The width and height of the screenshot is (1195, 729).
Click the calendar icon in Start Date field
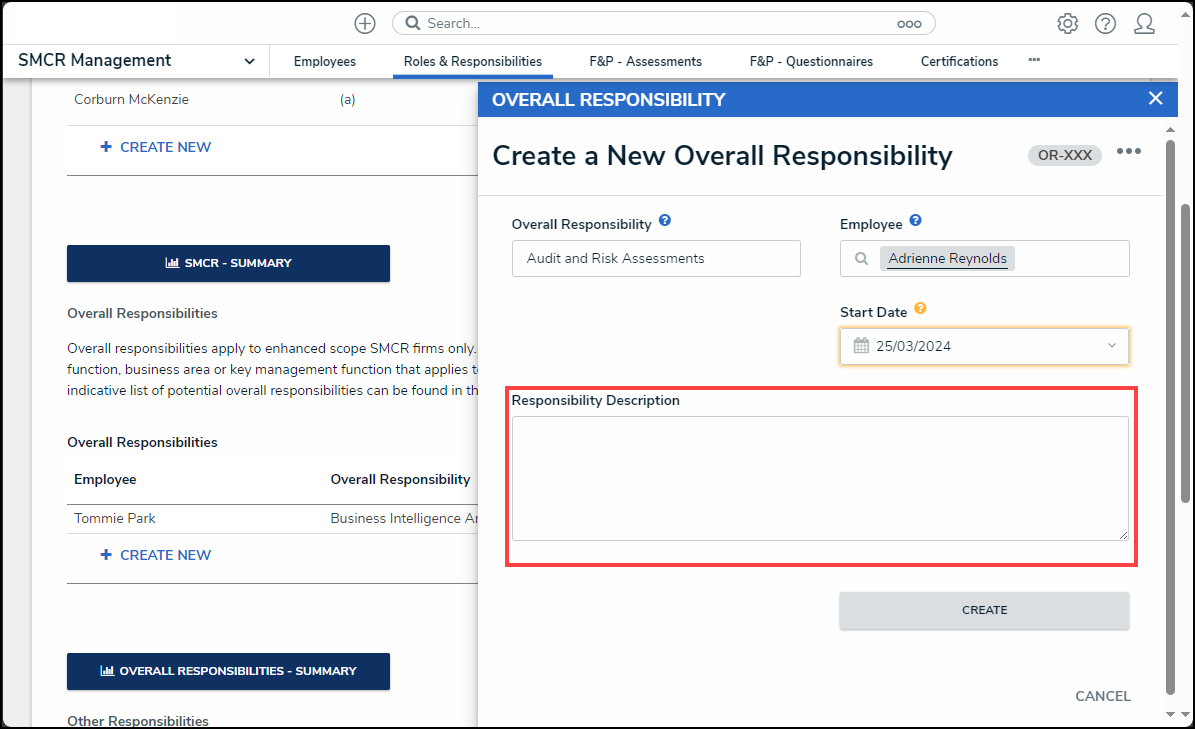(860, 345)
